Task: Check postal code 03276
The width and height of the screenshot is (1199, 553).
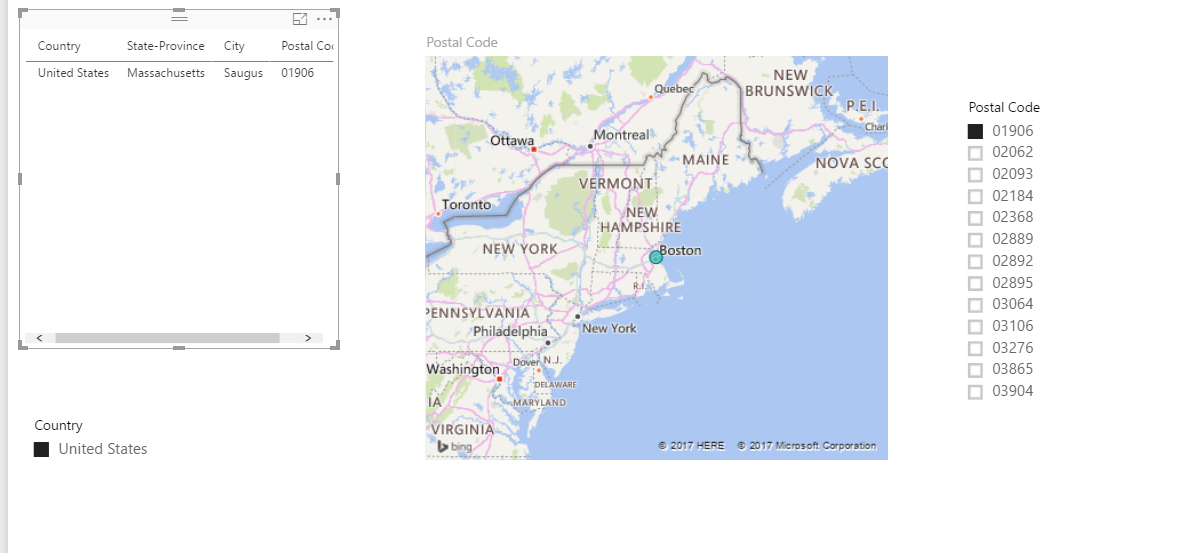Action: (975, 348)
